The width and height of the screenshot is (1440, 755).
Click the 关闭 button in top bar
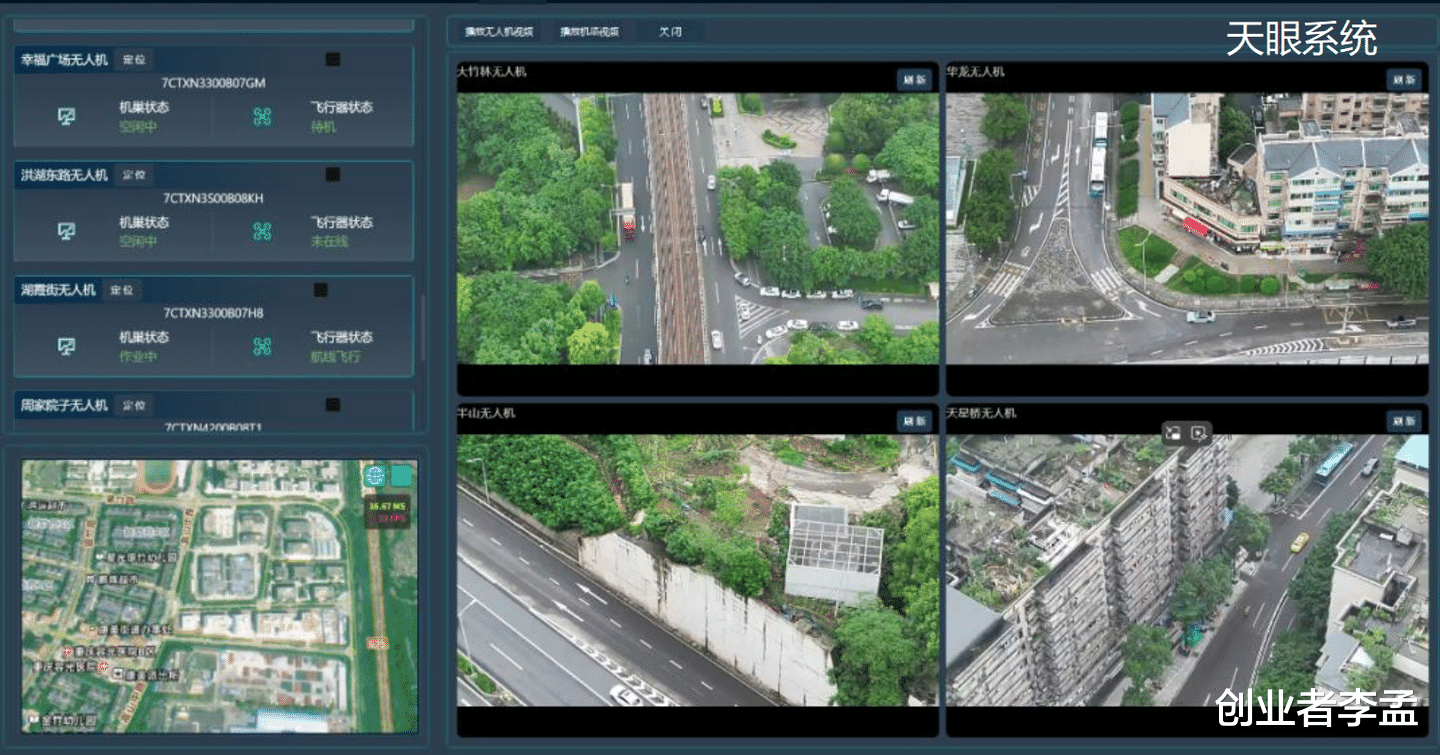[x=670, y=32]
